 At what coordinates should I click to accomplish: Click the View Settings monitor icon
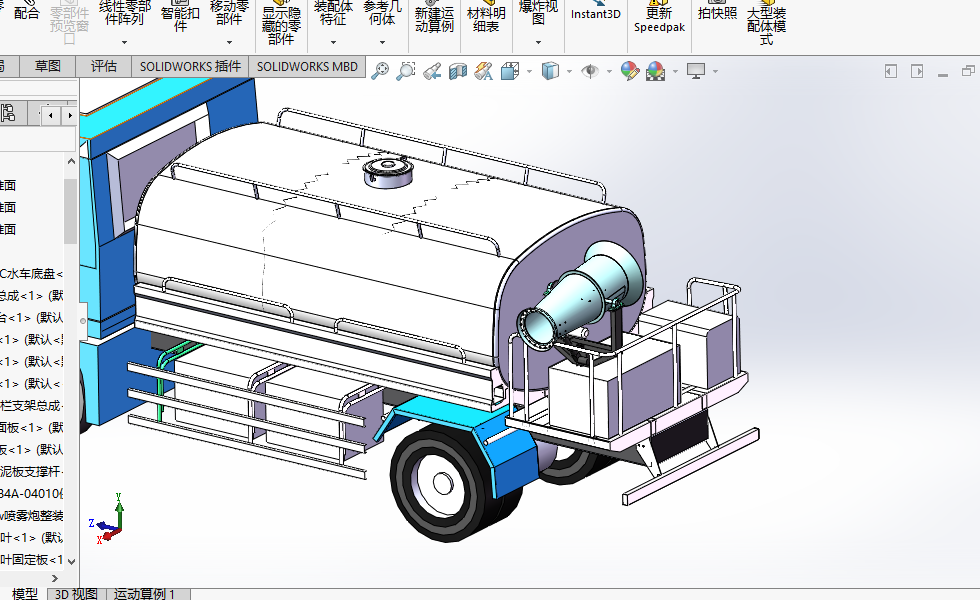pos(696,70)
